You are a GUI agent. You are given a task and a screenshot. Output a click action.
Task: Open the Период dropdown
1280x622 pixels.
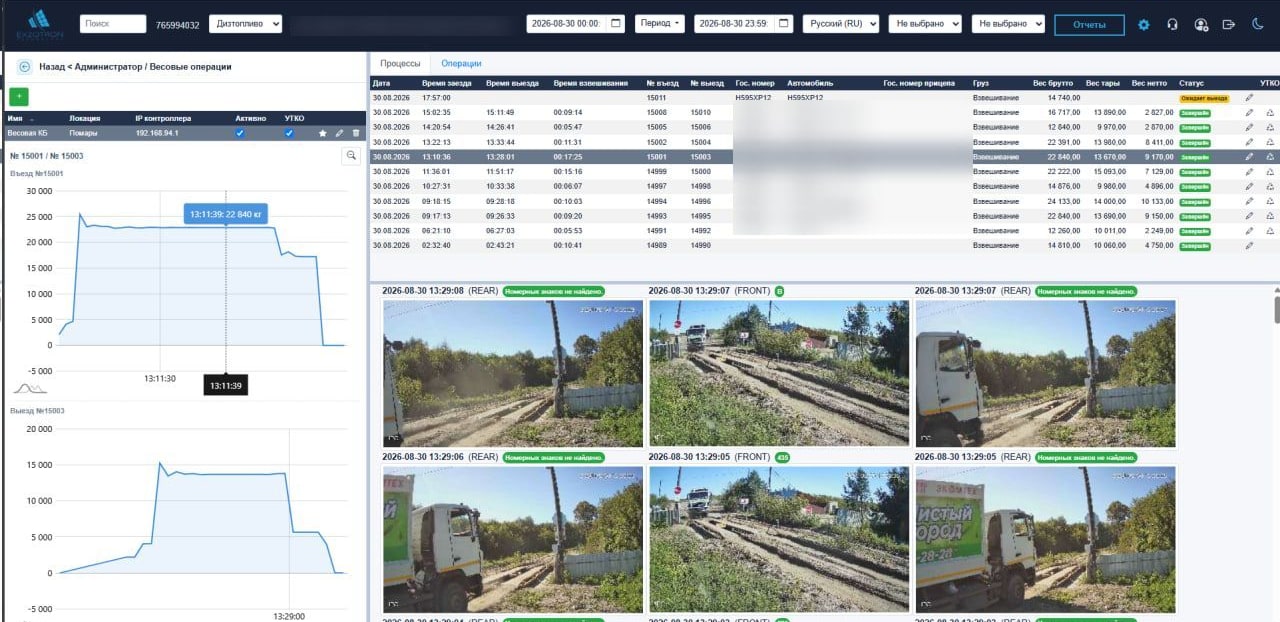point(660,23)
